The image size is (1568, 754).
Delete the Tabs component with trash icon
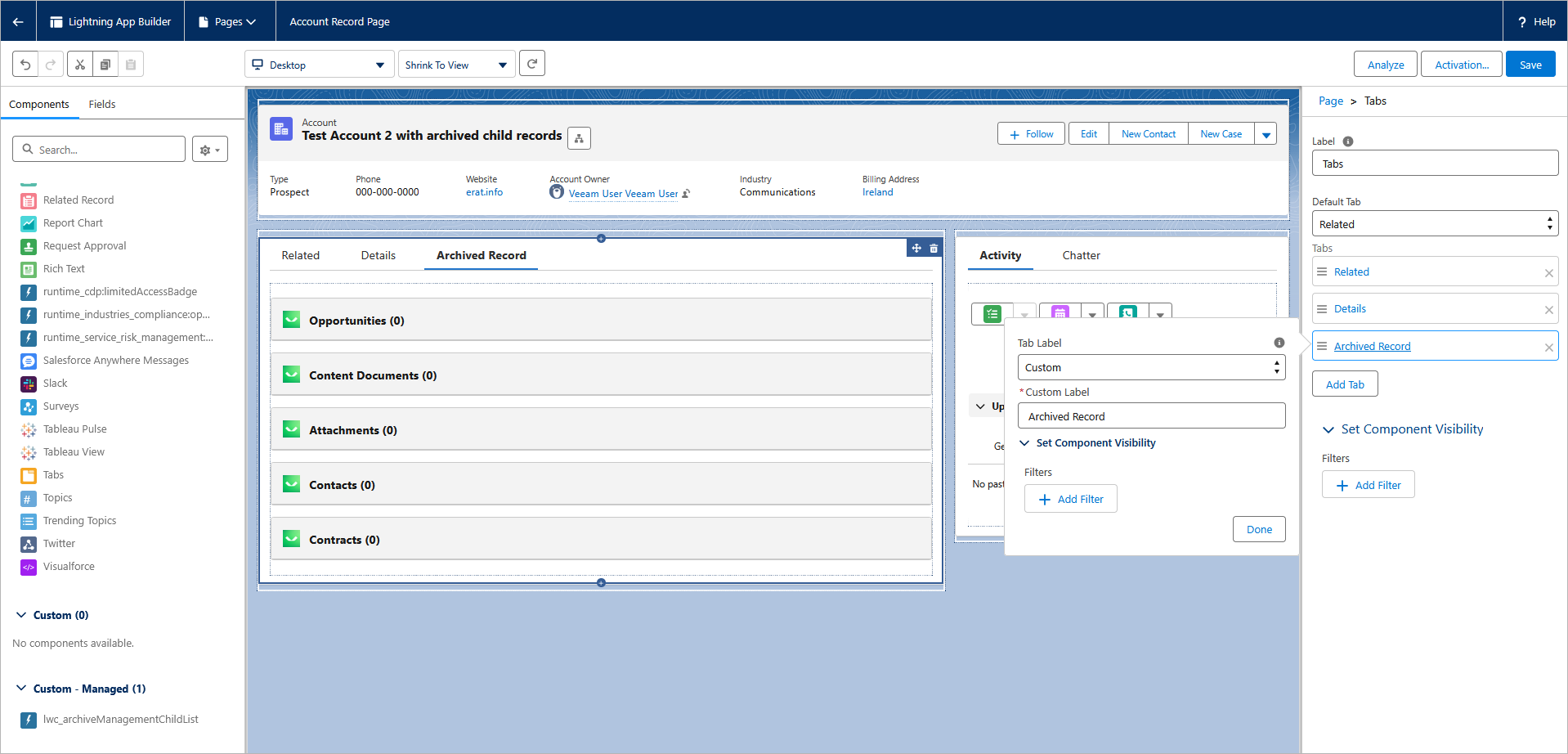934,248
